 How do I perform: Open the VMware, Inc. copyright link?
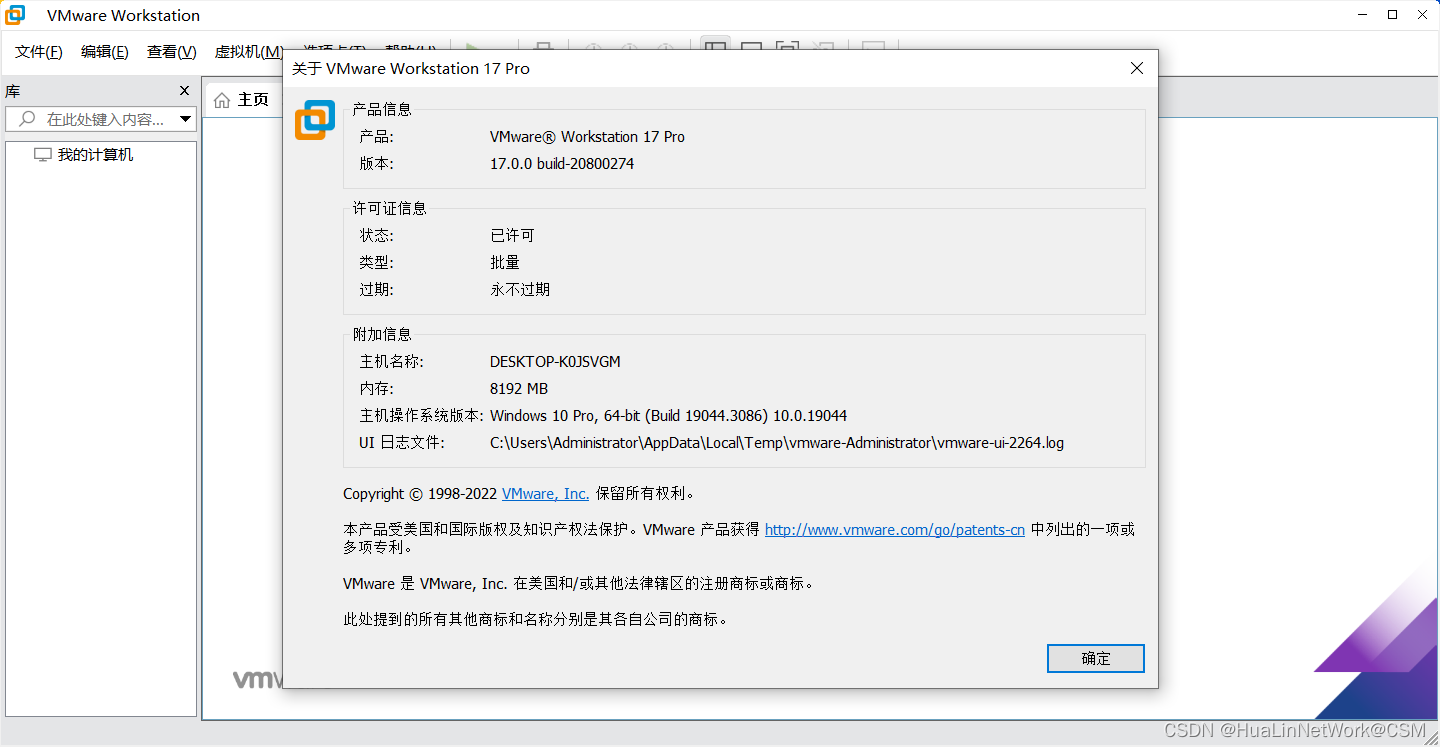click(x=545, y=493)
